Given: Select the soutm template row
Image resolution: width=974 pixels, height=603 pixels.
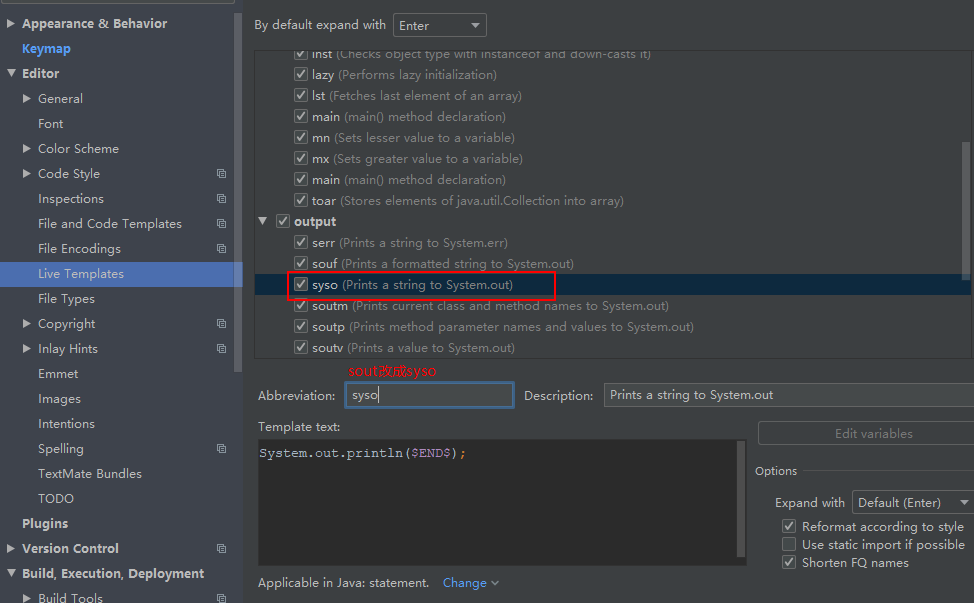Looking at the screenshot, I should coord(612,306).
